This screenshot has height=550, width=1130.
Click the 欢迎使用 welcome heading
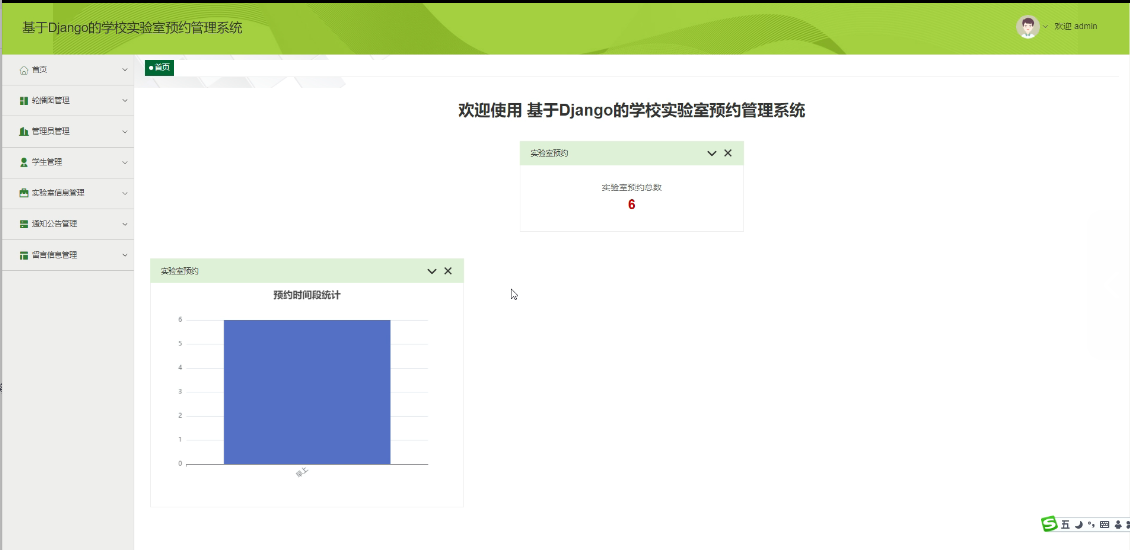tap(632, 110)
